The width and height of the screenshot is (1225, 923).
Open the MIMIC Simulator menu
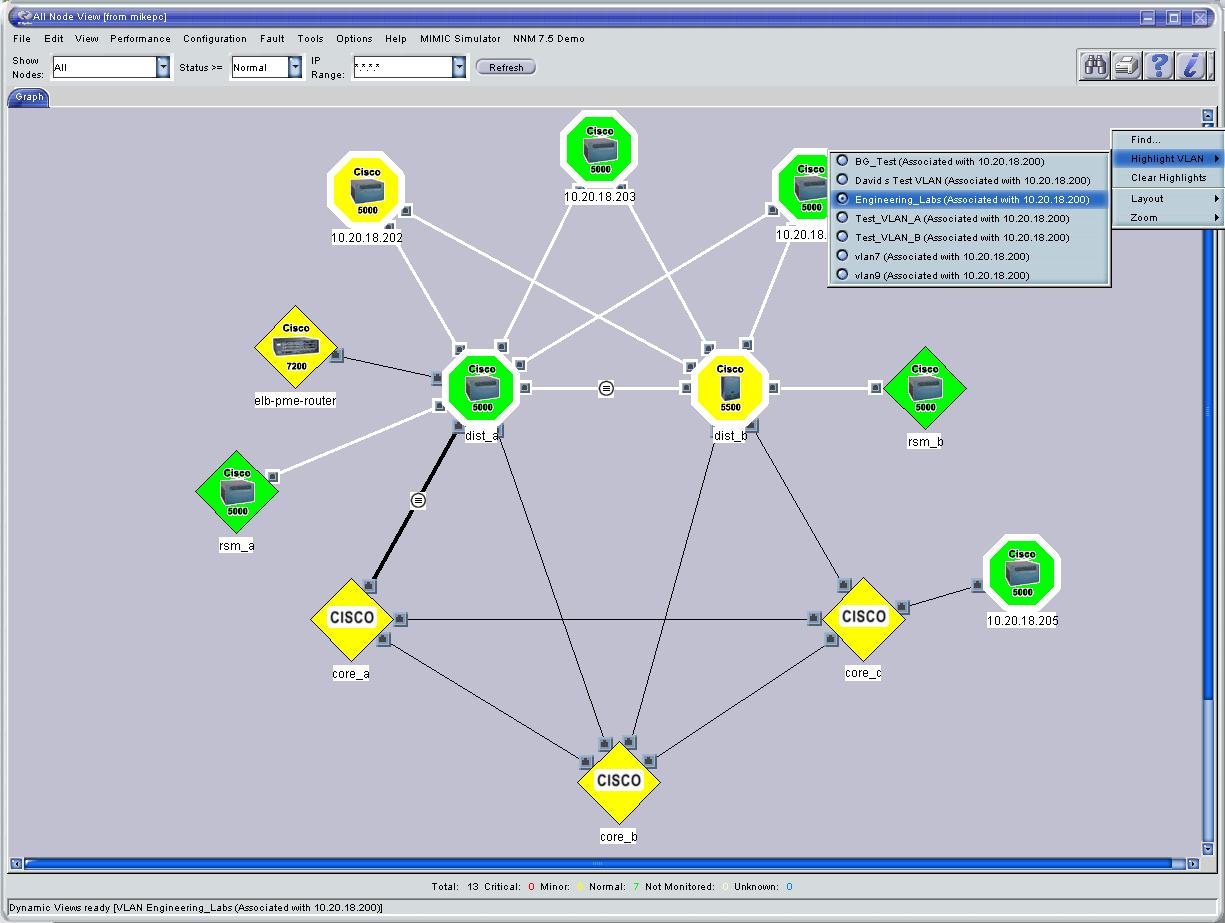(459, 38)
